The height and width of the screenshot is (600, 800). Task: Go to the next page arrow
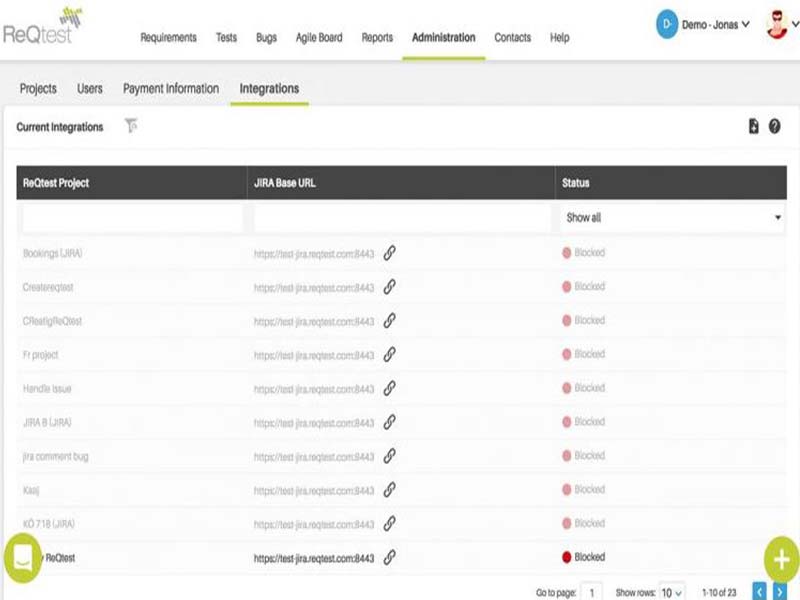click(x=780, y=592)
